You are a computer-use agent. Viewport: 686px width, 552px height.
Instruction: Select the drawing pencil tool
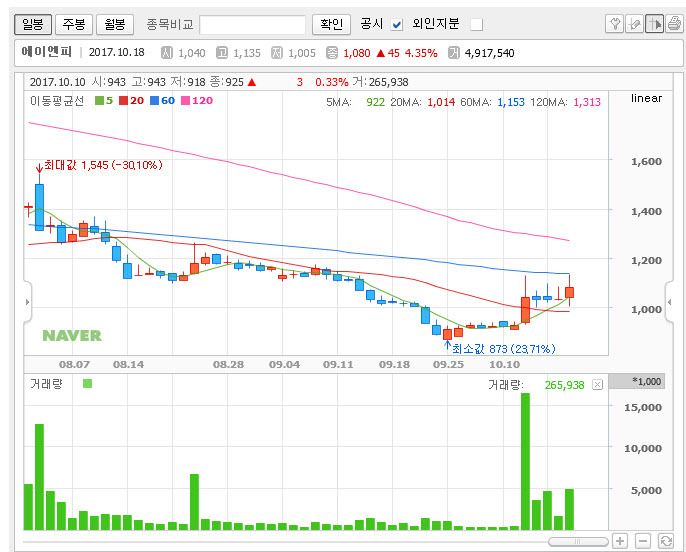tap(634, 24)
